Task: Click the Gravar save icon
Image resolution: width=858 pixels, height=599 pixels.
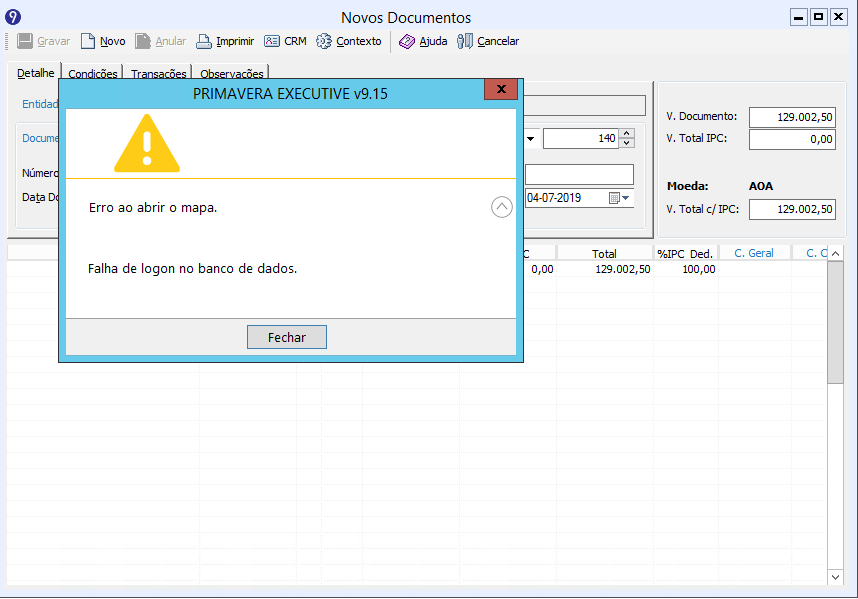Action: click(25, 42)
